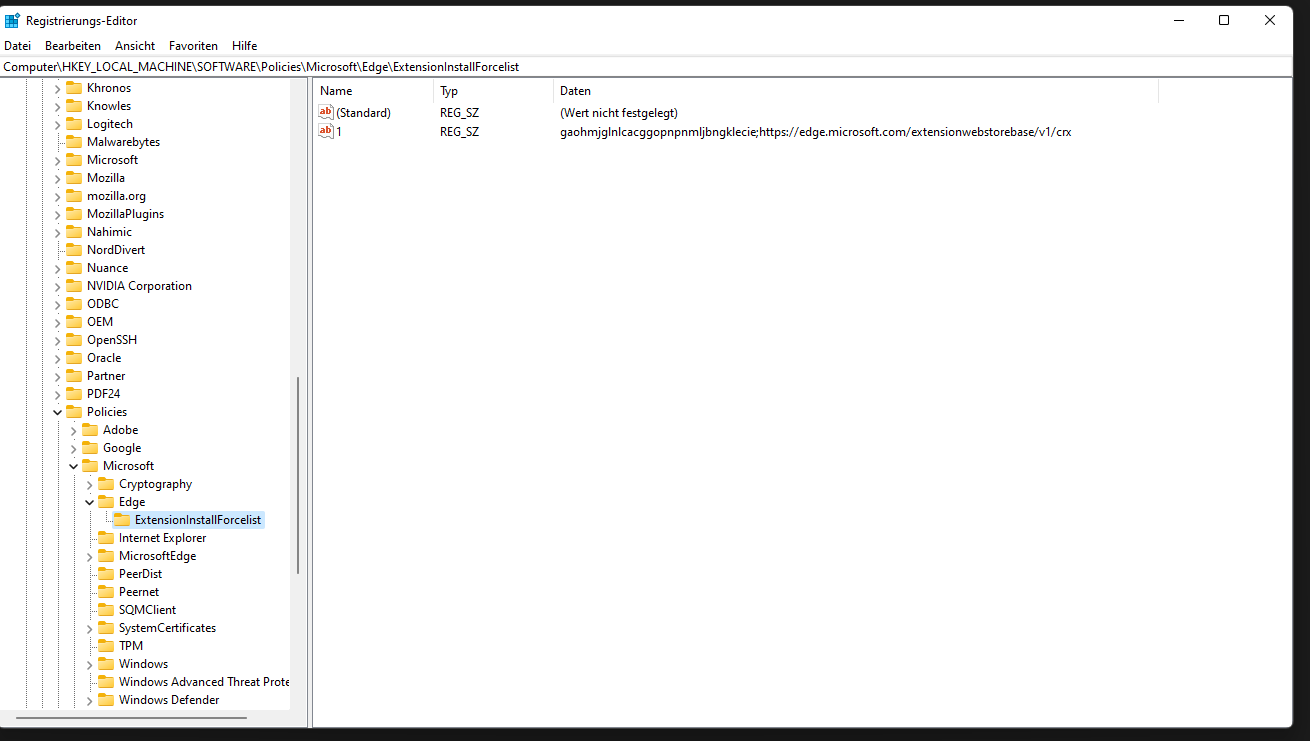Click the ExtensionInstallForcelist folder icon
Screen dimensions: 1310x741
pos(122,520)
